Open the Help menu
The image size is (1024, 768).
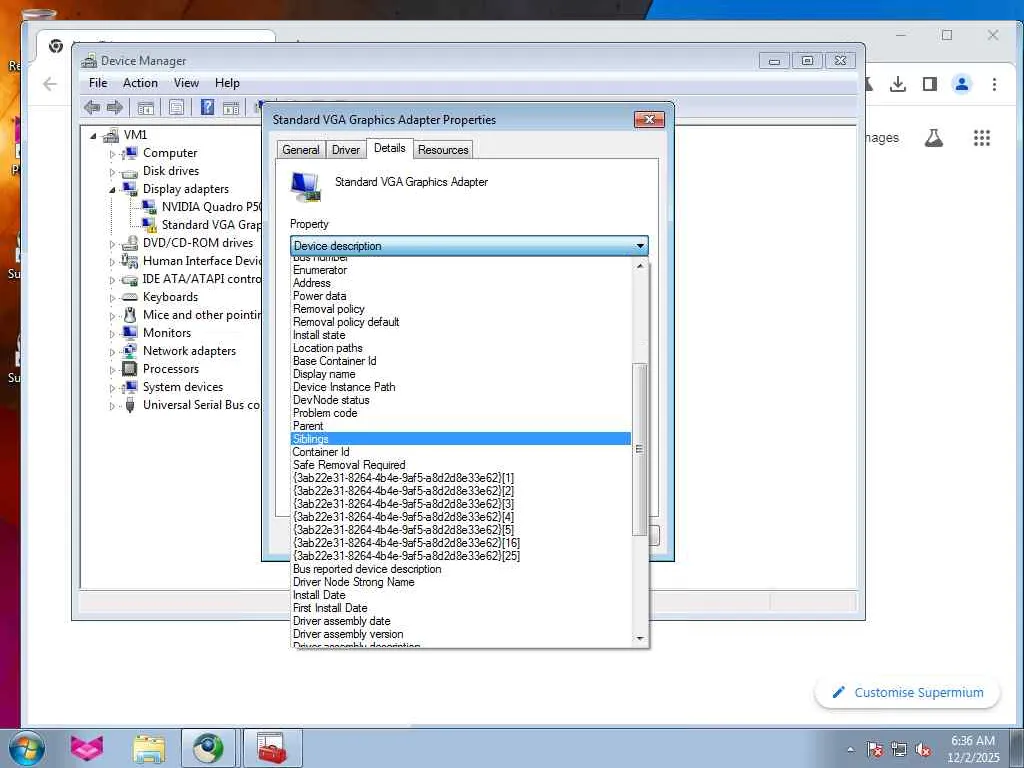[227, 83]
